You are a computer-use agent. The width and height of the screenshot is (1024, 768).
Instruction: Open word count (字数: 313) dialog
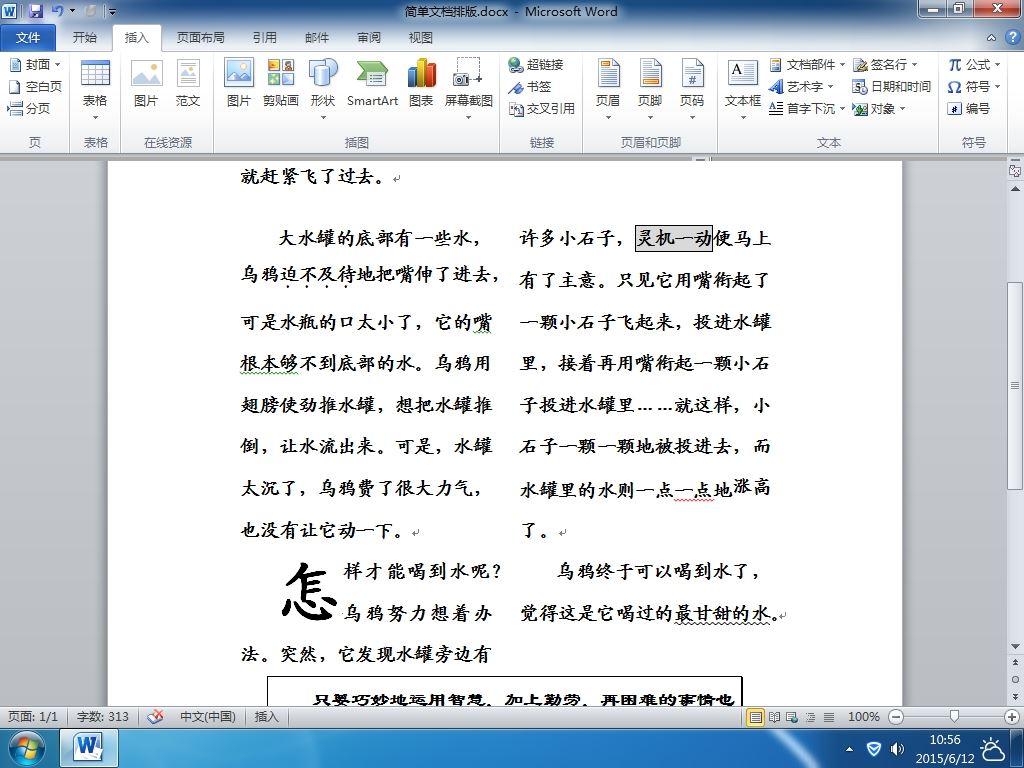(103, 716)
